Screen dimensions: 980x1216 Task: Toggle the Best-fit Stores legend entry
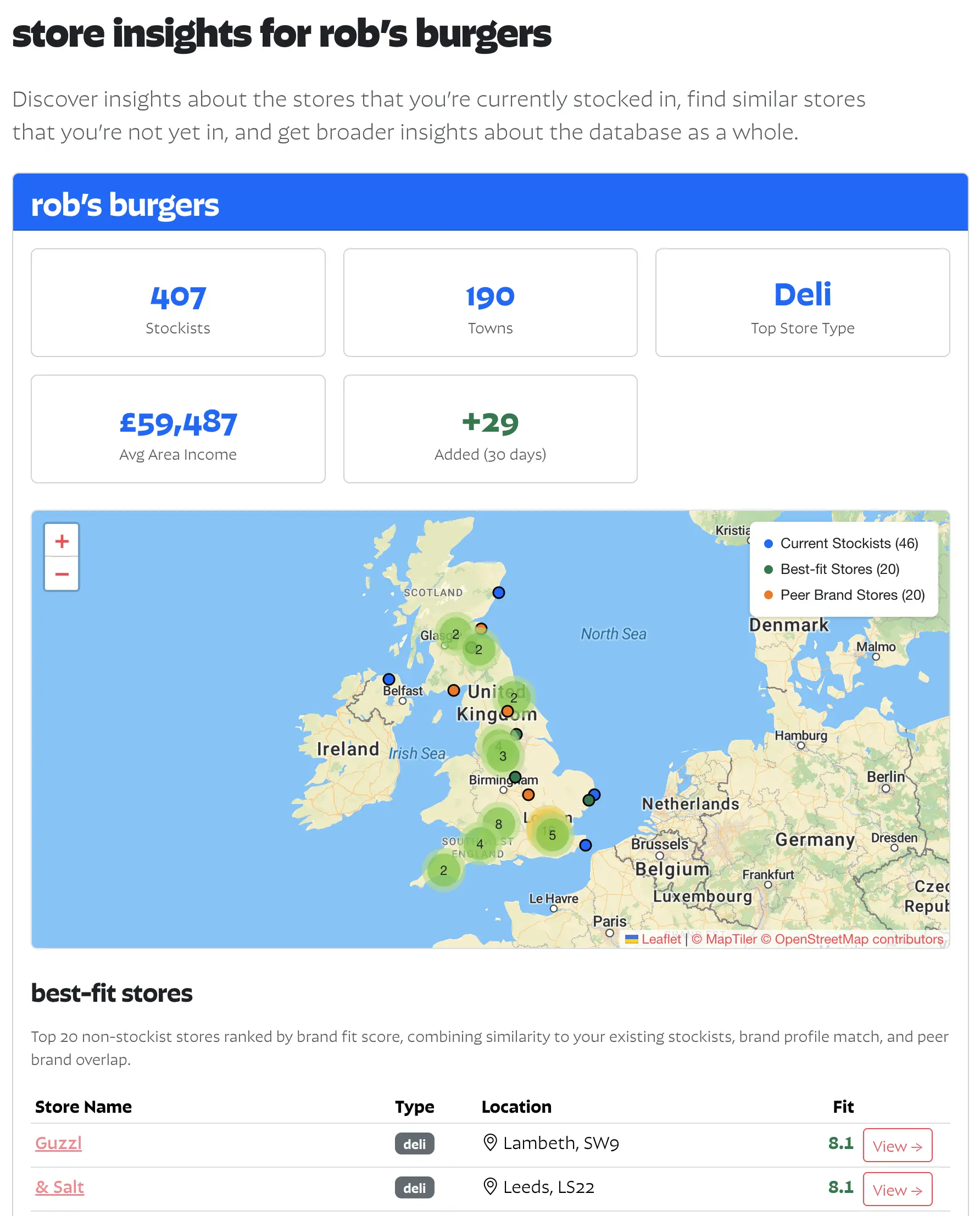pyautogui.click(x=839, y=570)
